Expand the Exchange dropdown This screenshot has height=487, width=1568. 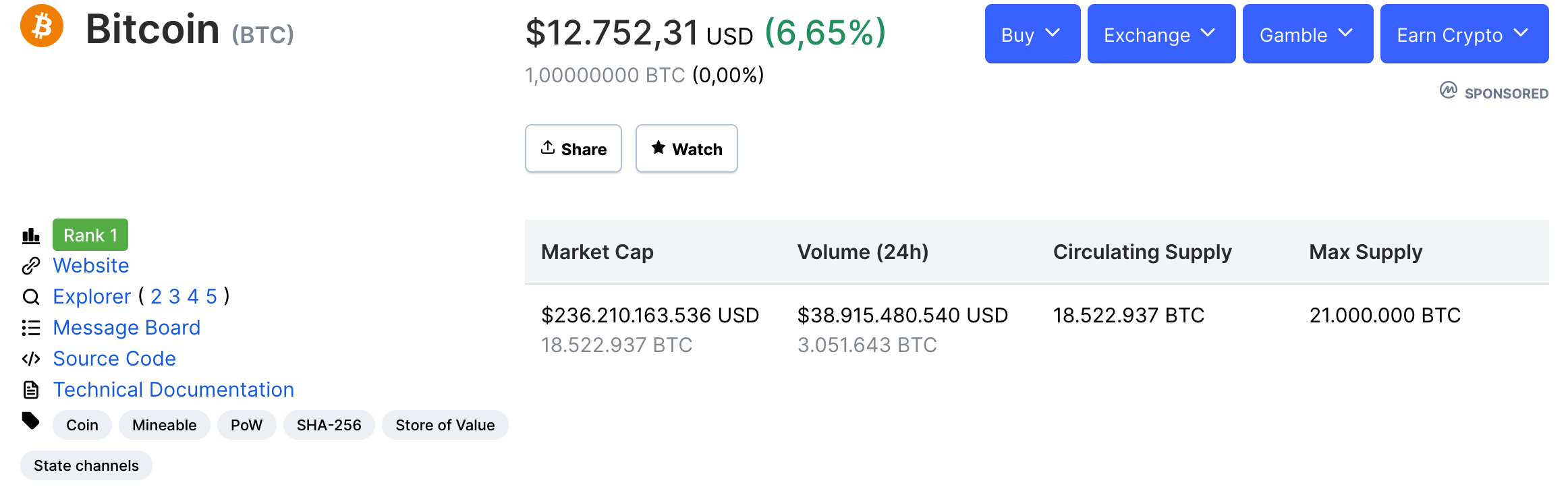(x=1160, y=34)
